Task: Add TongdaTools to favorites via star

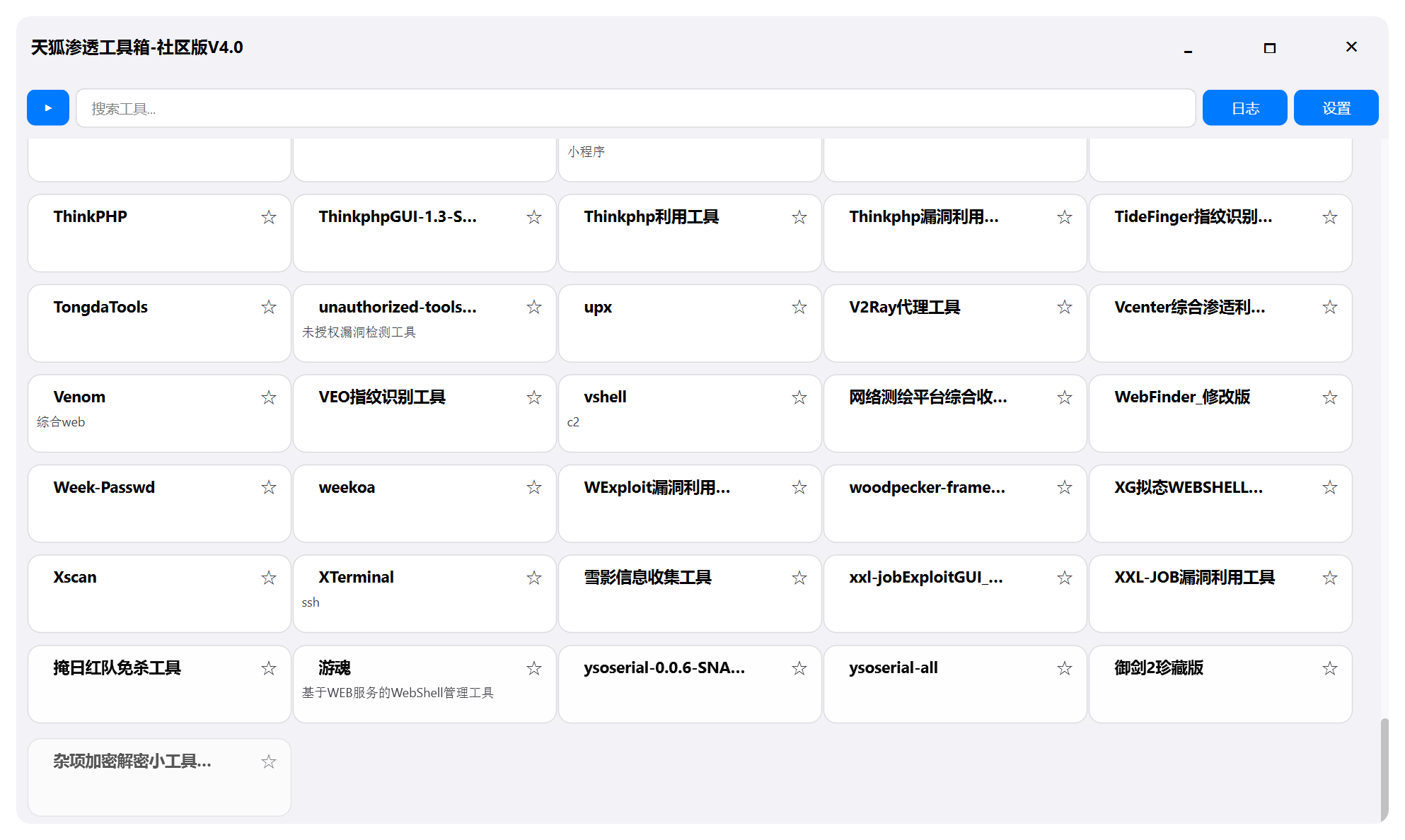Action: coord(269,307)
